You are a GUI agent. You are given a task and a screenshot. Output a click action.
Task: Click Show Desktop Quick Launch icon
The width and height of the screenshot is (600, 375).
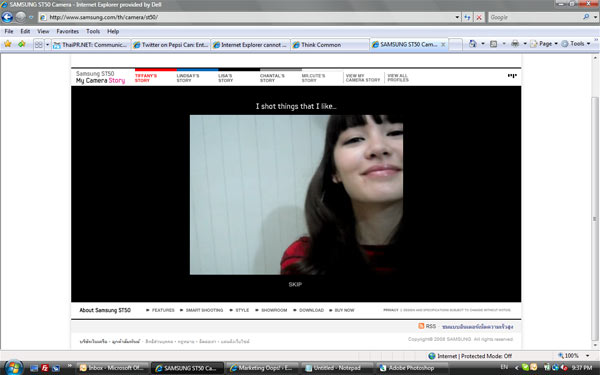point(34,368)
